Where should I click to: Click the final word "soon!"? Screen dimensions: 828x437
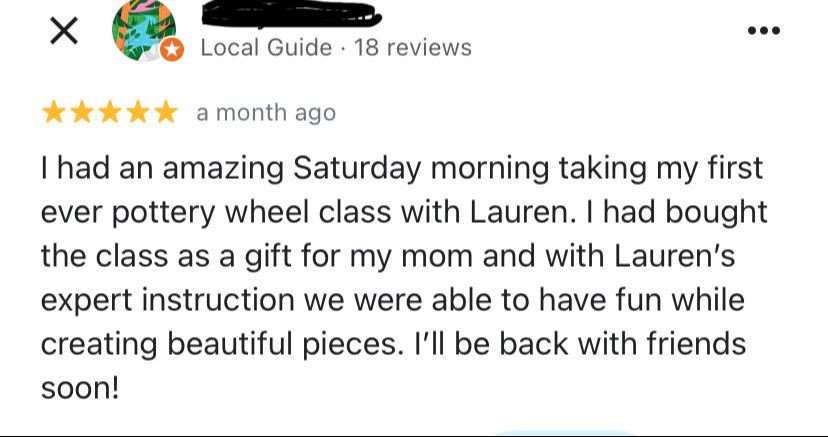point(80,389)
